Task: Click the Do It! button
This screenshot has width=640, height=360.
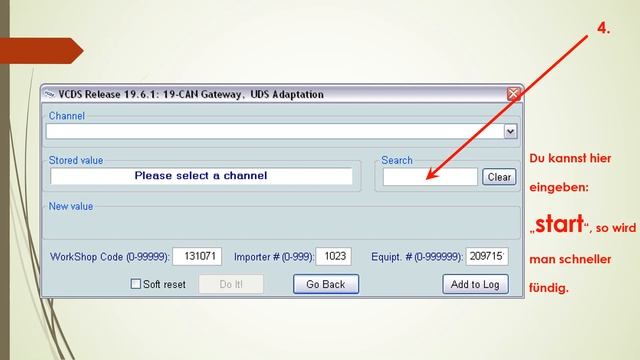Action: pyautogui.click(x=231, y=284)
